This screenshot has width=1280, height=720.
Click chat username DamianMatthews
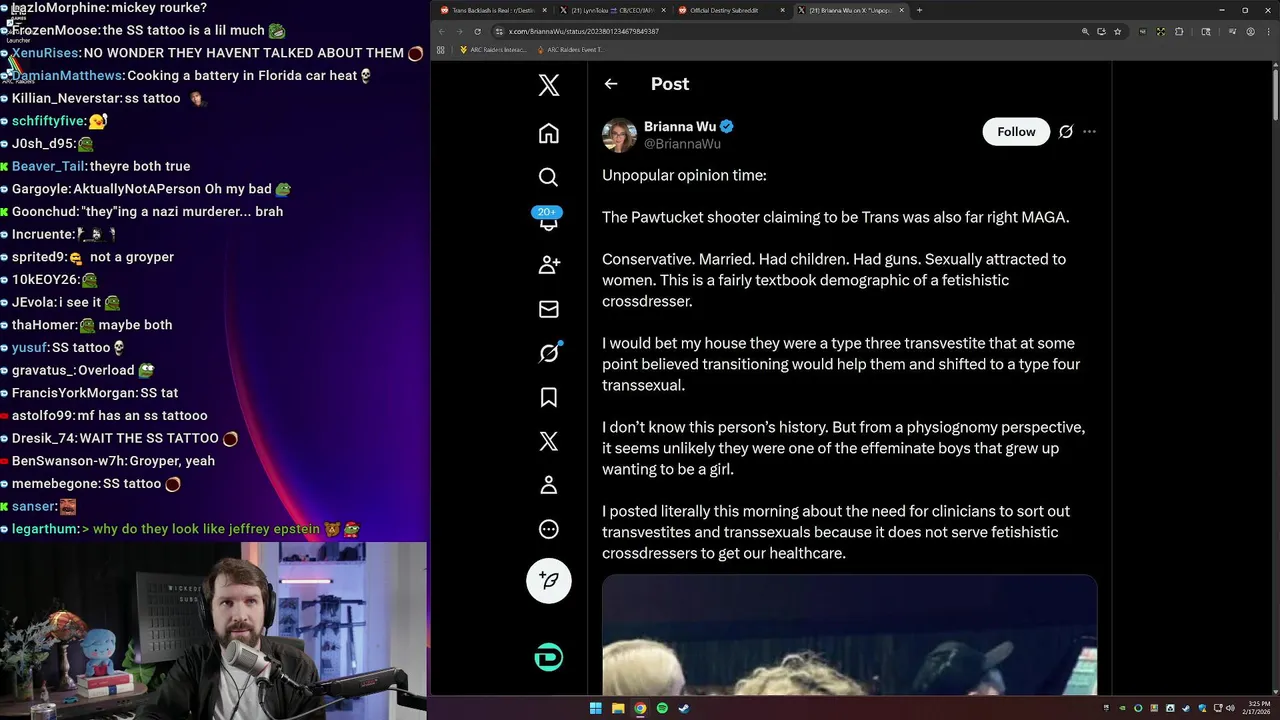67,76
